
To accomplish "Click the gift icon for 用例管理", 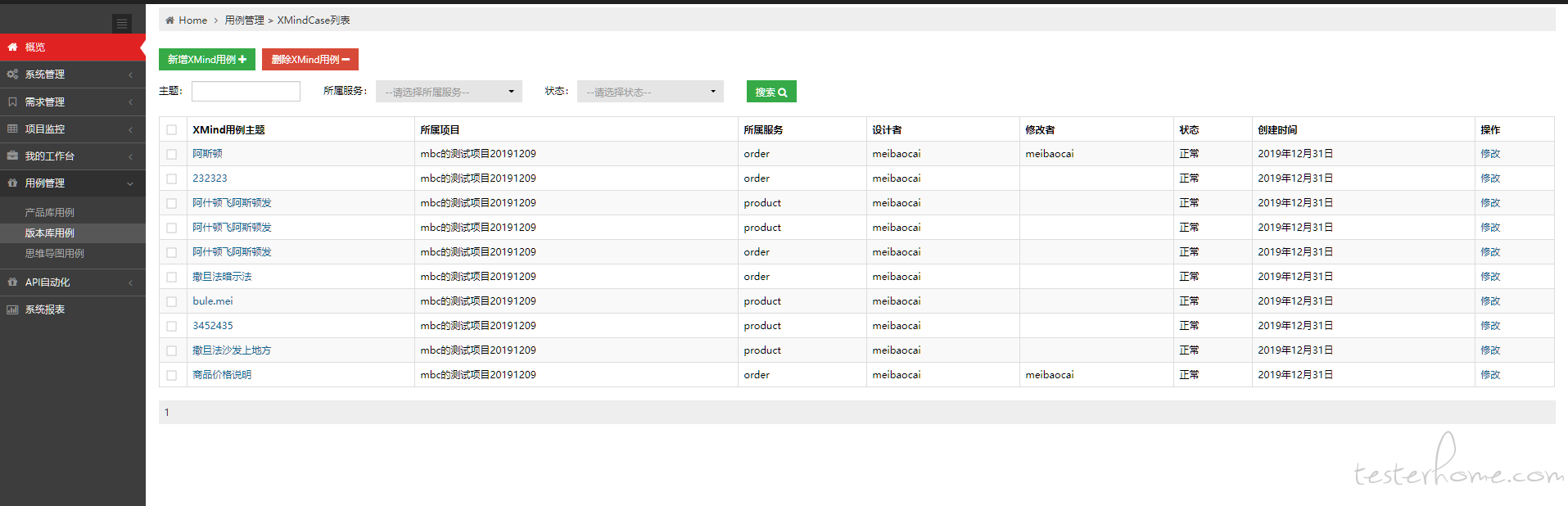I will tap(12, 183).
